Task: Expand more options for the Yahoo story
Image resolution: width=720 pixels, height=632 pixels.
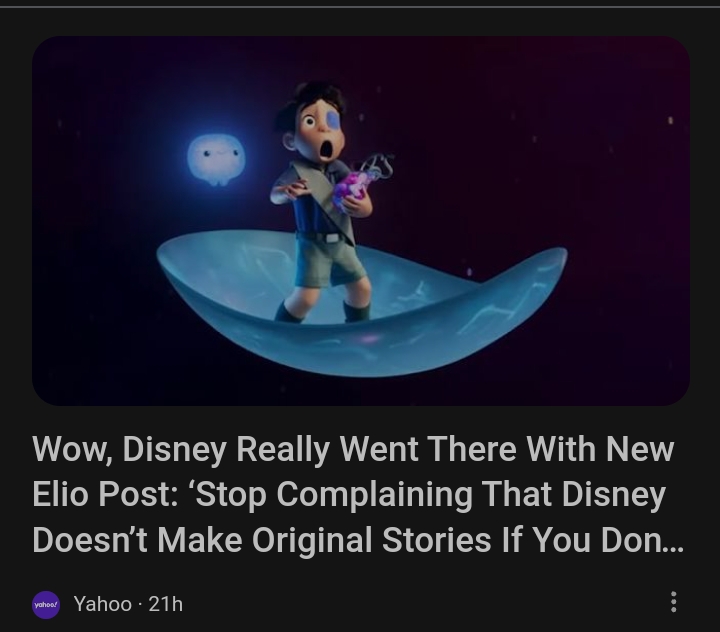Action: pos(673,602)
